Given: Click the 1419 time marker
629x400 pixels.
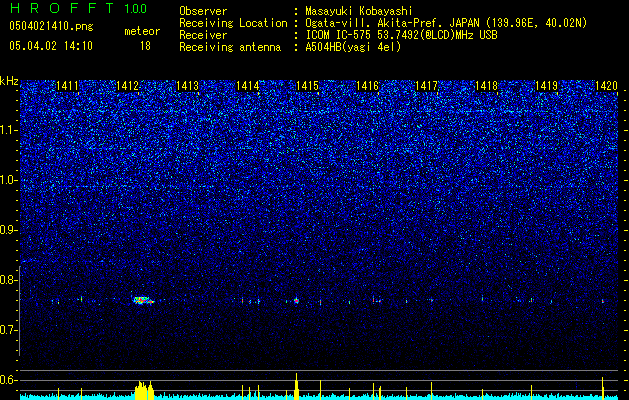Looking at the screenshot, I should coord(547,86).
